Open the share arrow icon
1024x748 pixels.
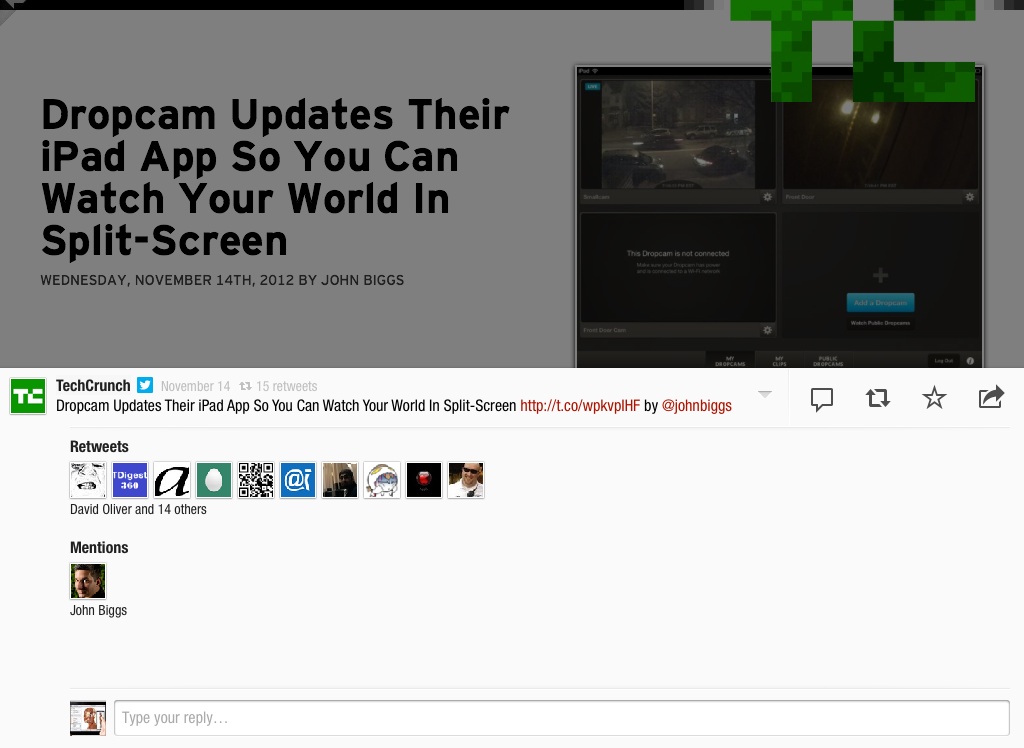coord(991,397)
